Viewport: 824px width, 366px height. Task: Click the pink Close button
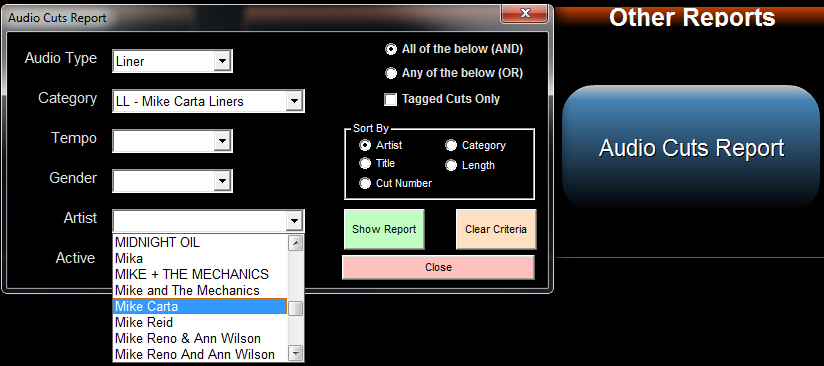point(438,267)
